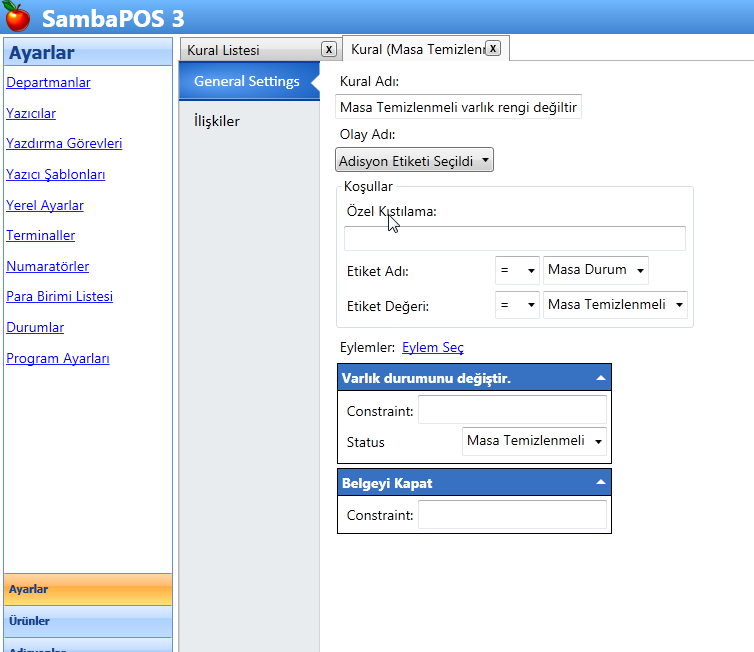
Task: Open Etiket Adı operator dropdown
Action: tap(517, 270)
